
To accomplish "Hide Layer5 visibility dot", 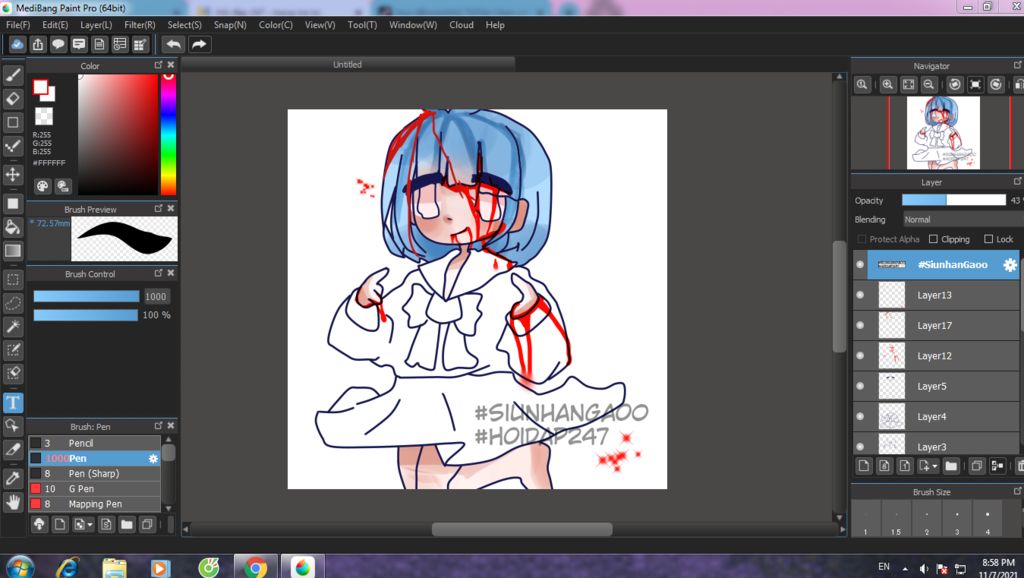I will tap(860, 386).
